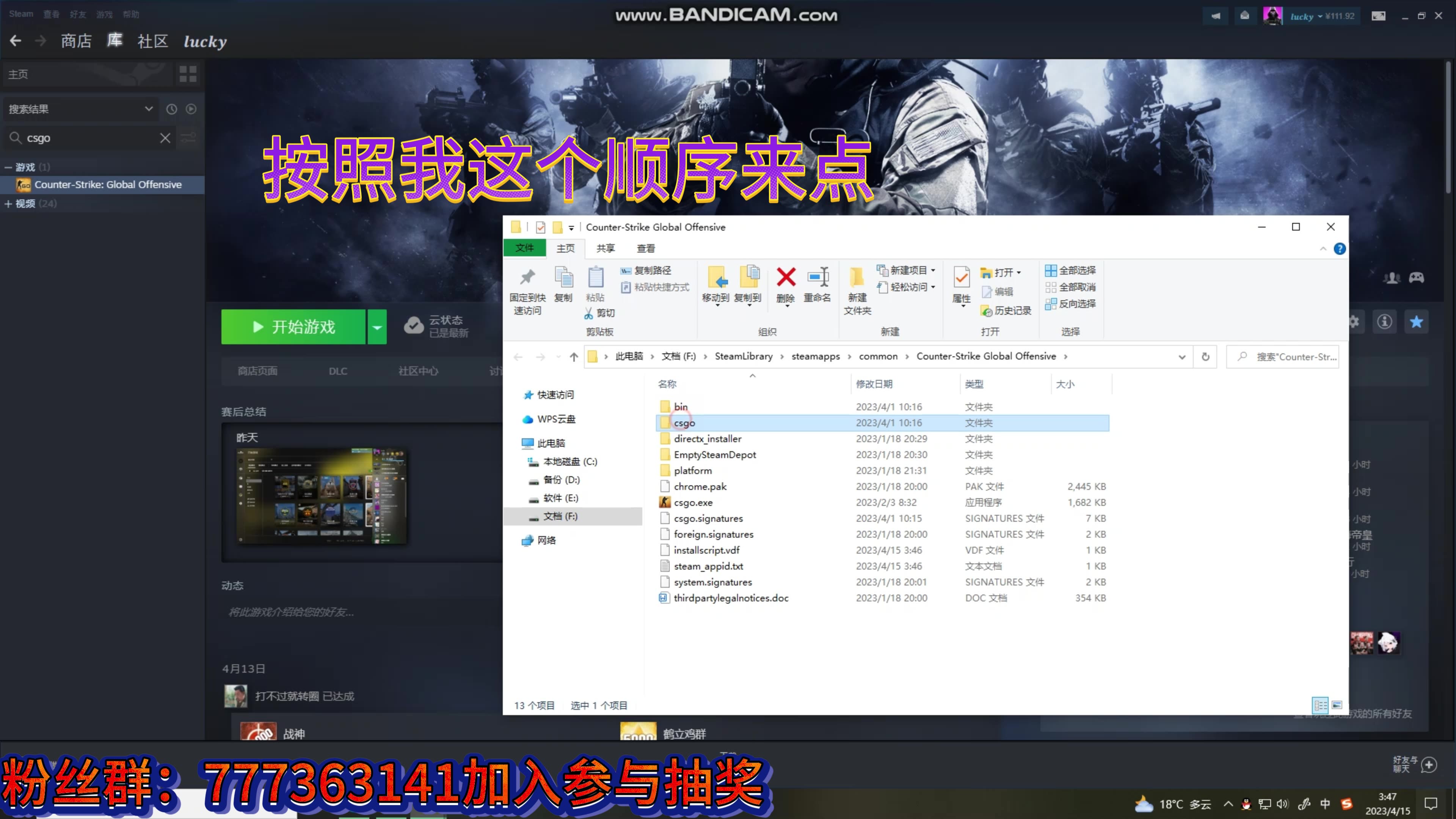Open taskbar weather 18°C widget
The width and height of the screenshot is (1456, 819).
point(1174,804)
